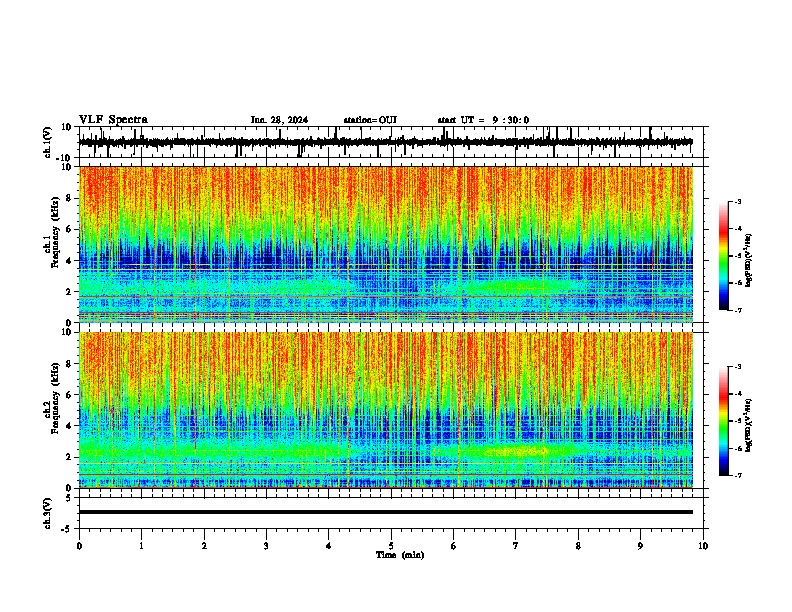Click the log(PSD) units label beside ch.1 color bar
792x612 pixels.
pos(749,261)
